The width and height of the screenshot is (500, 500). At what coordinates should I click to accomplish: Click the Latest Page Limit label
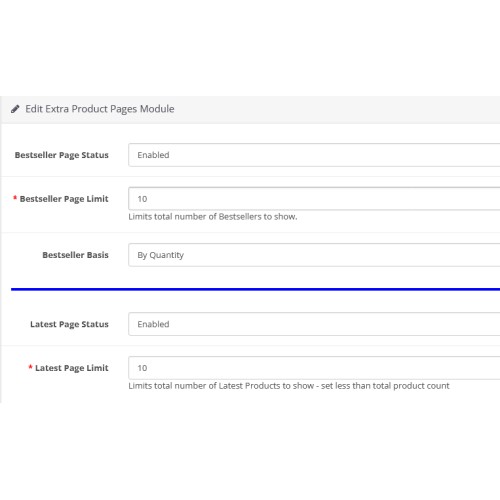(72, 368)
